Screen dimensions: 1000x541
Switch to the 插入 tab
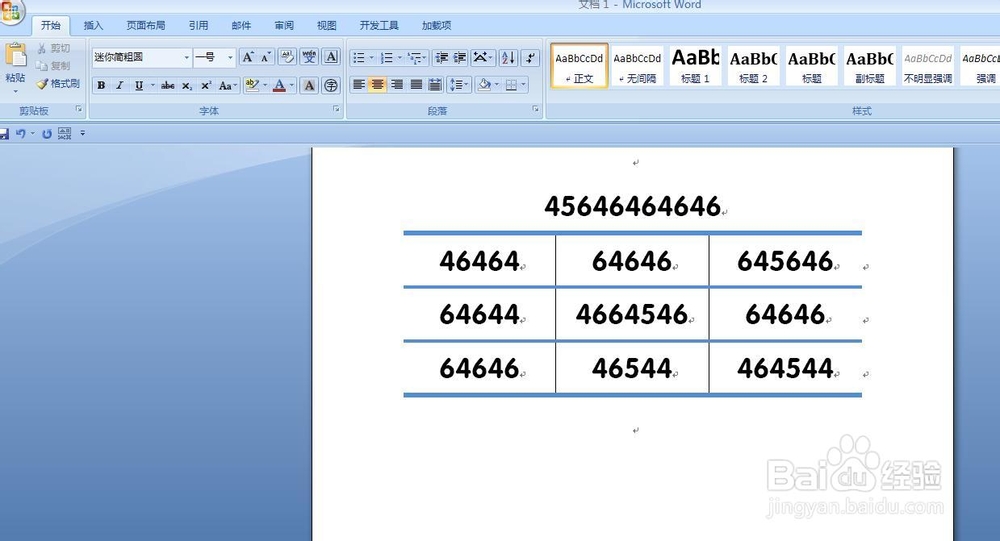93,26
